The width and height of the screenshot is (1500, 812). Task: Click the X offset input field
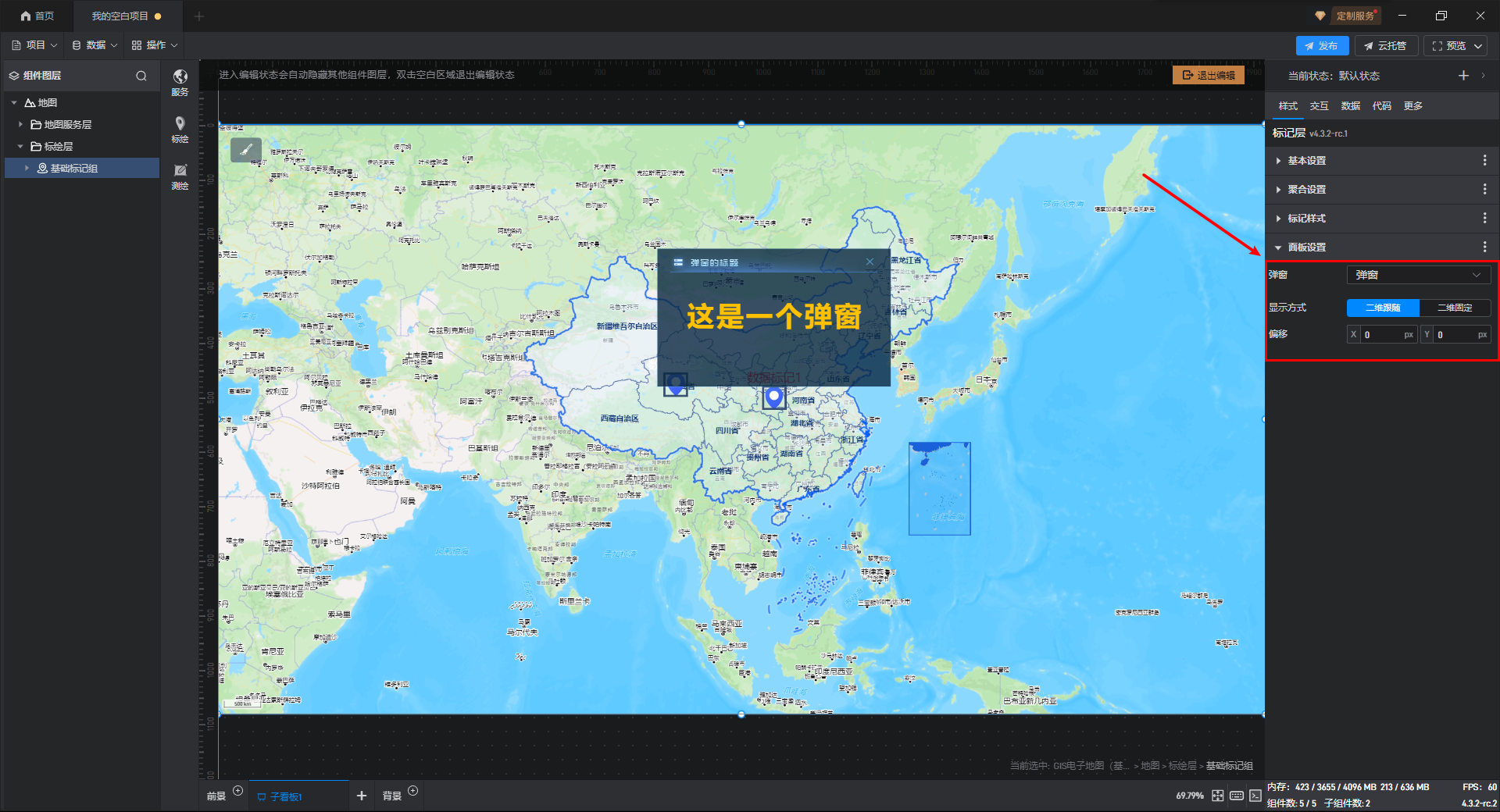click(x=1382, y=335)
